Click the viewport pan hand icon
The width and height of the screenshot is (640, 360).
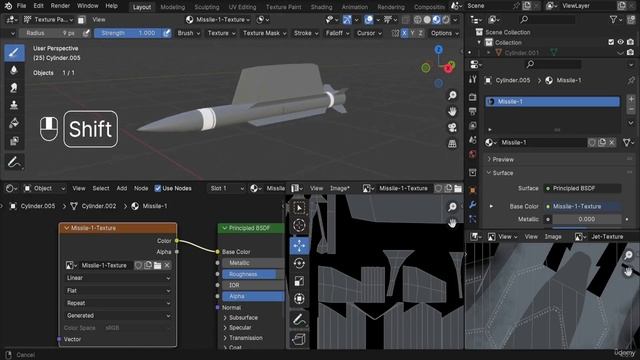(452, 111)
